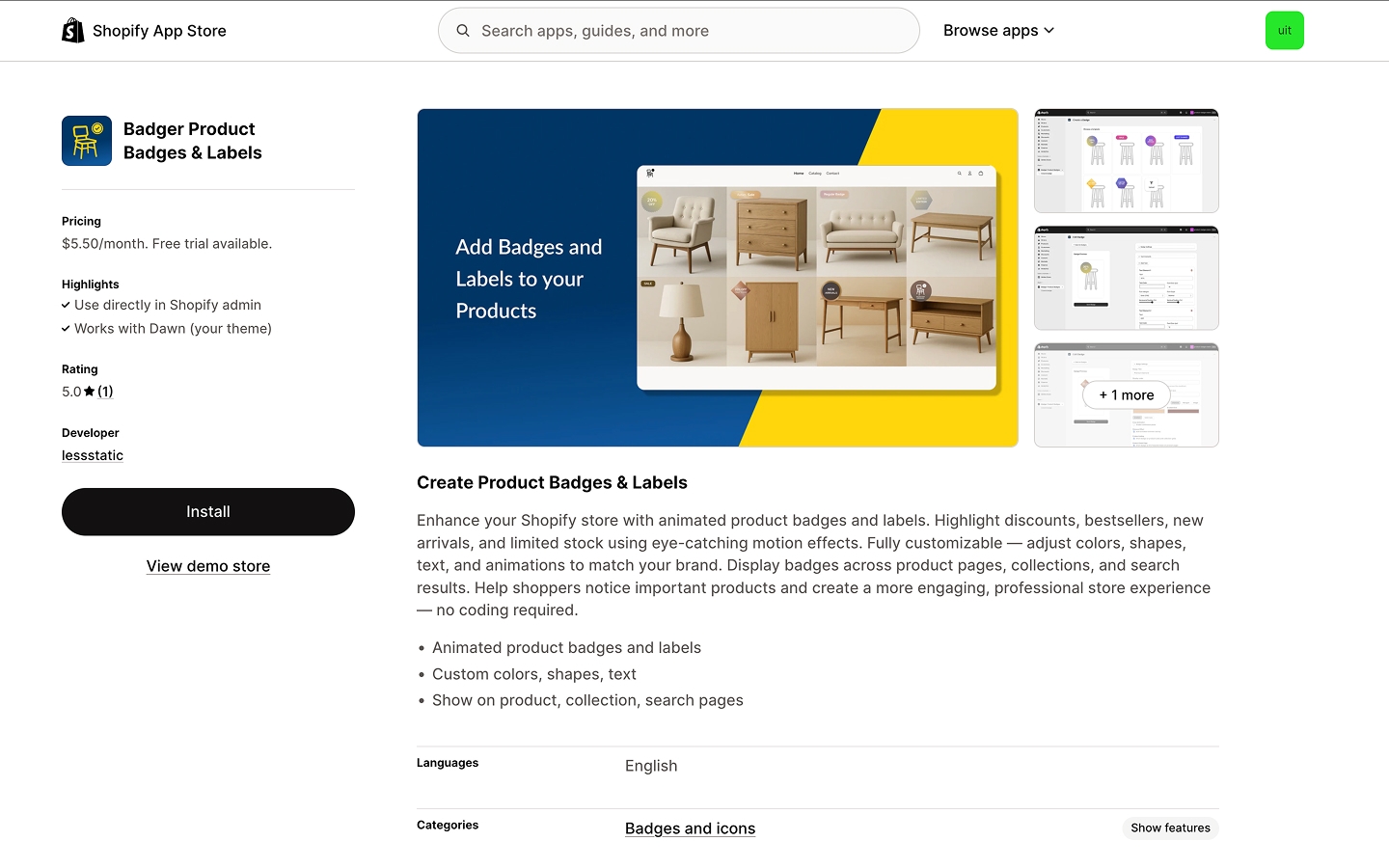
Task: Expand features via the 'Show features' control
Action: click(x=1170, y=827)
